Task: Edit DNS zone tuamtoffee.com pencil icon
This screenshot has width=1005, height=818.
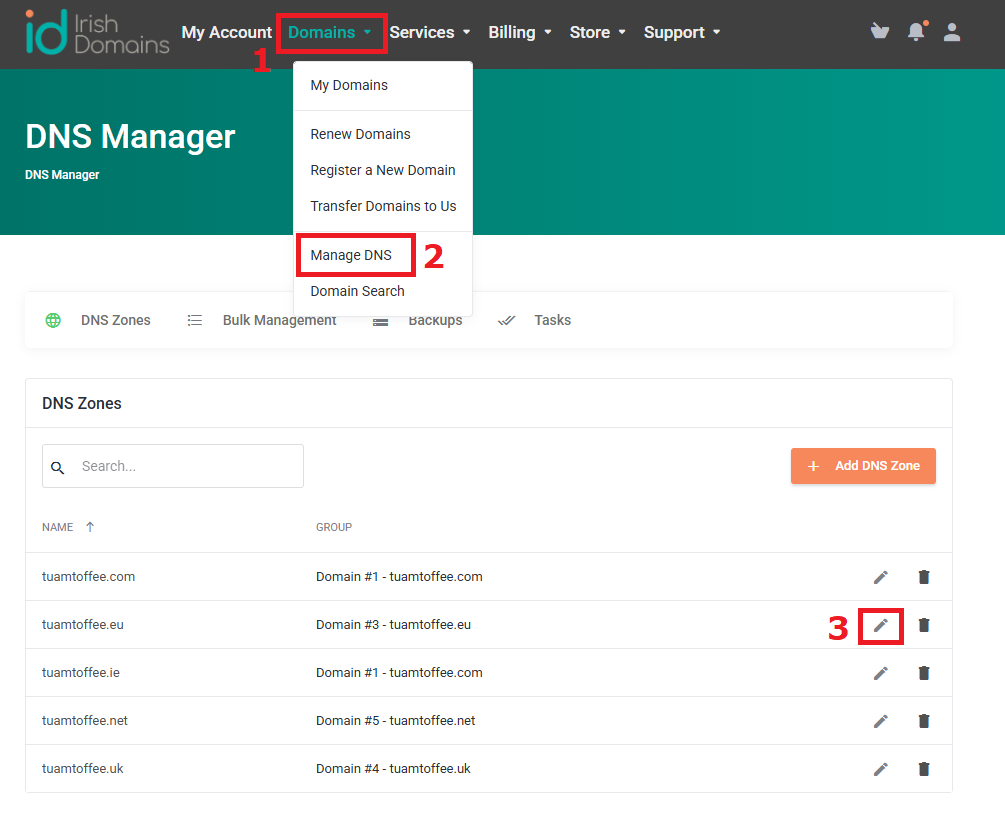Action: 881,577
